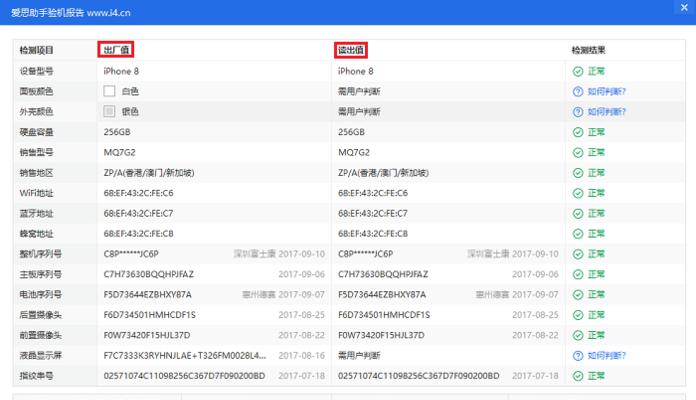Click '正常' result in 设备型号 row
This screenshot has height=400, width=696.
(x=596, y=71)
